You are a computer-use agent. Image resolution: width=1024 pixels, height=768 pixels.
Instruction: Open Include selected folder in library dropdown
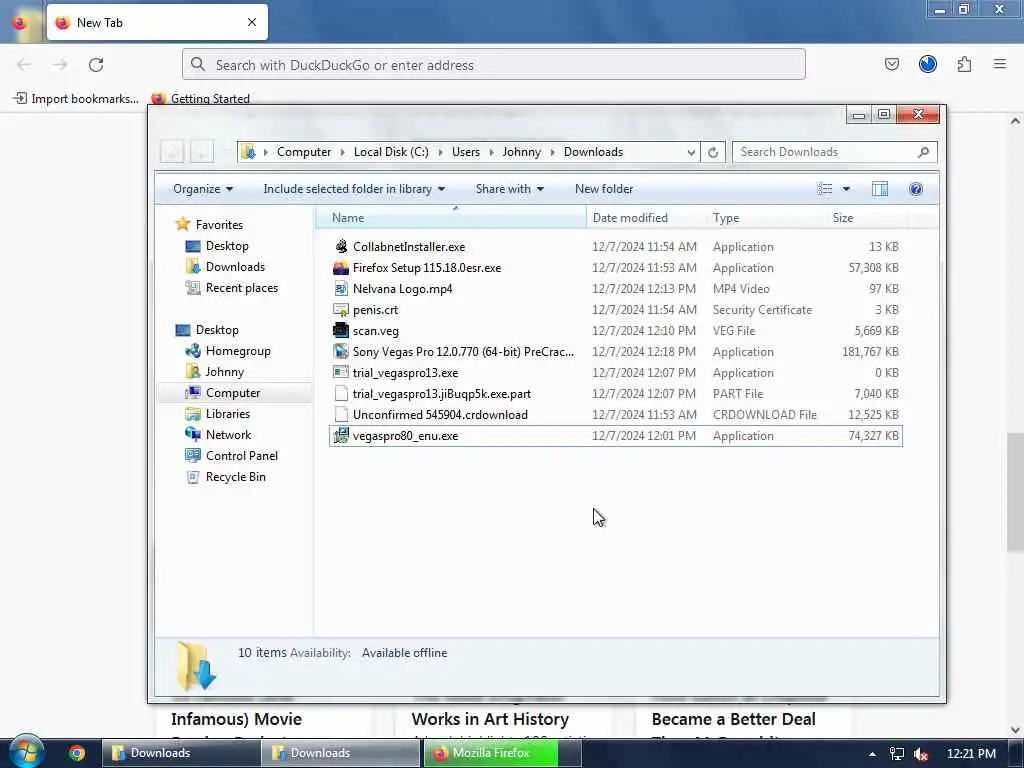[354, 189]
